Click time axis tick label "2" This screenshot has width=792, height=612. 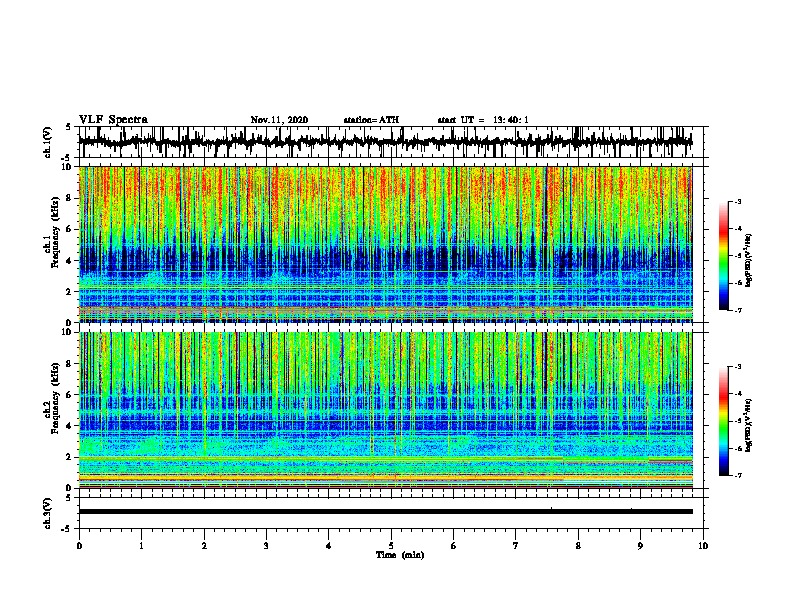point(204,546)
